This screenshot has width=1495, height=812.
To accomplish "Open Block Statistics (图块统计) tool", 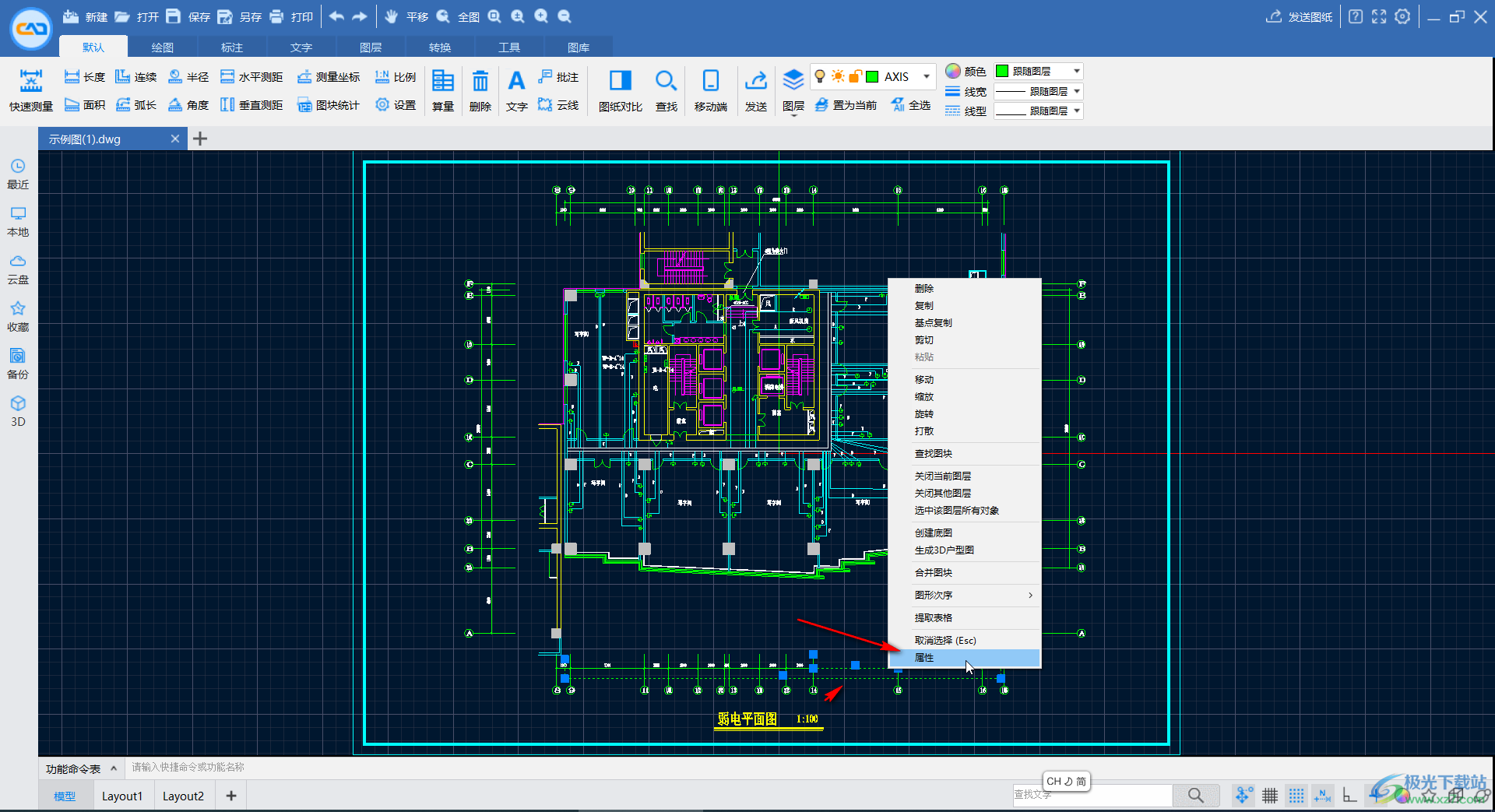I will 328,105.
